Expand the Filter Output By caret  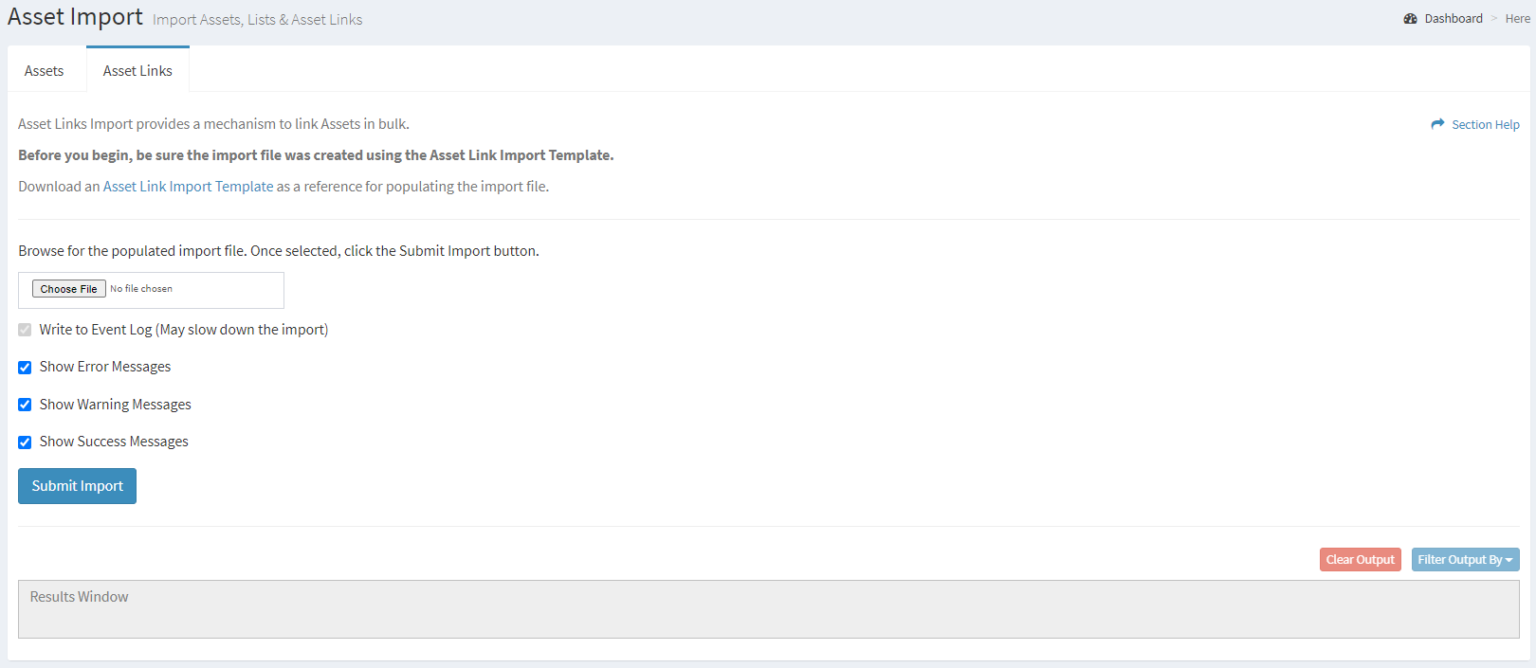[1508, 559]
